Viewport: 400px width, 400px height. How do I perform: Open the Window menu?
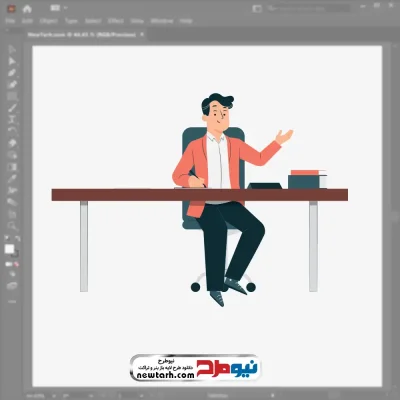[x=162, y=21]
